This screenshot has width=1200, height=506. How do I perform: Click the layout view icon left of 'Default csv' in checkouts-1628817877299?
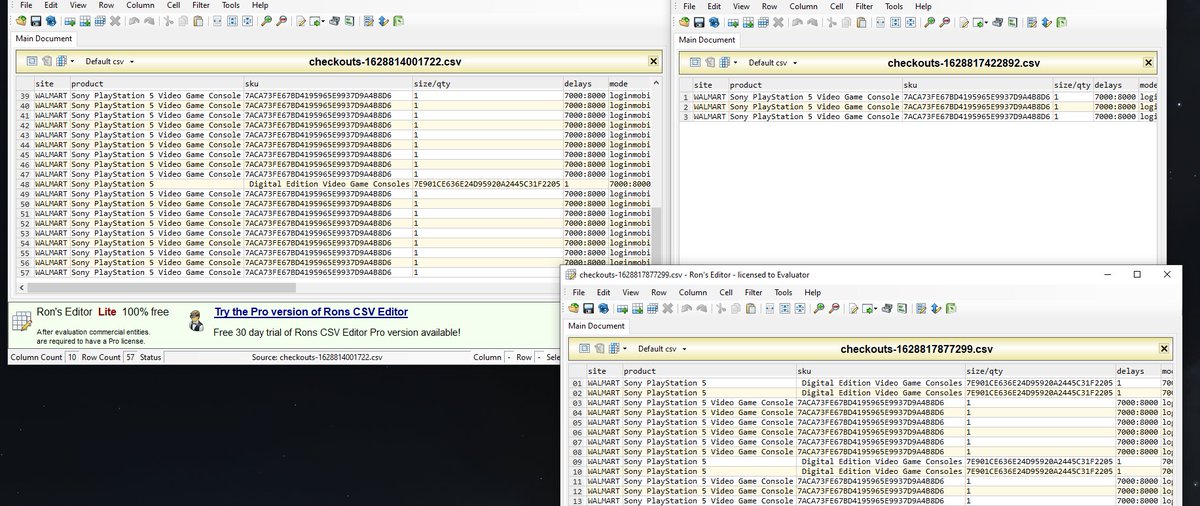(x=584, y=349)
